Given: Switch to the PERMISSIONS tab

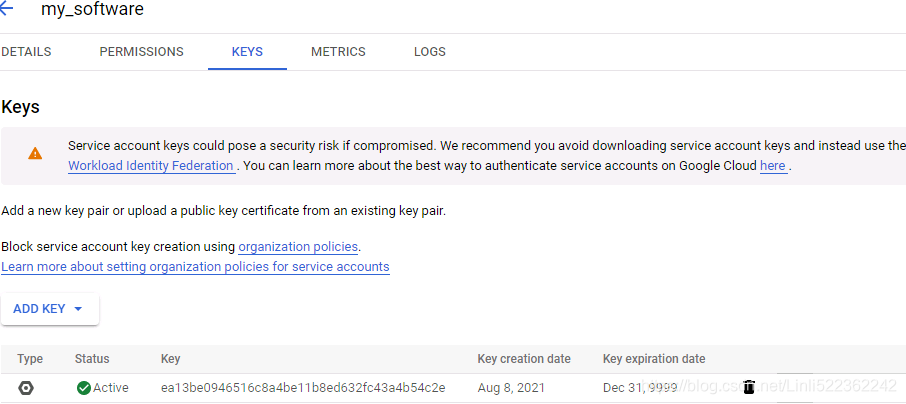Looking at the screenshot, I should [x=142, y=52].
